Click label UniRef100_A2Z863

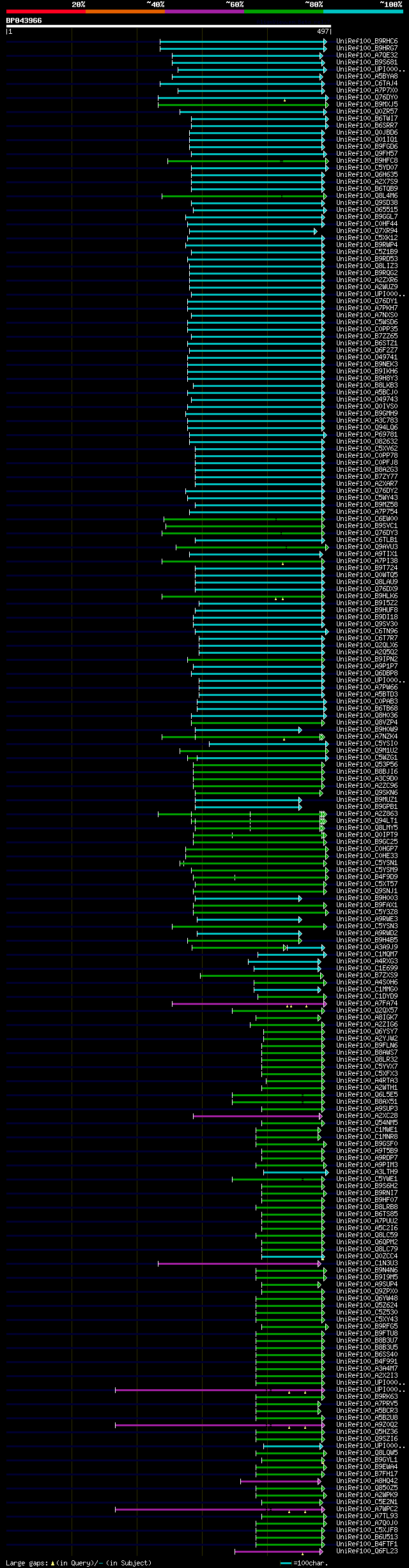click(367, 814)
